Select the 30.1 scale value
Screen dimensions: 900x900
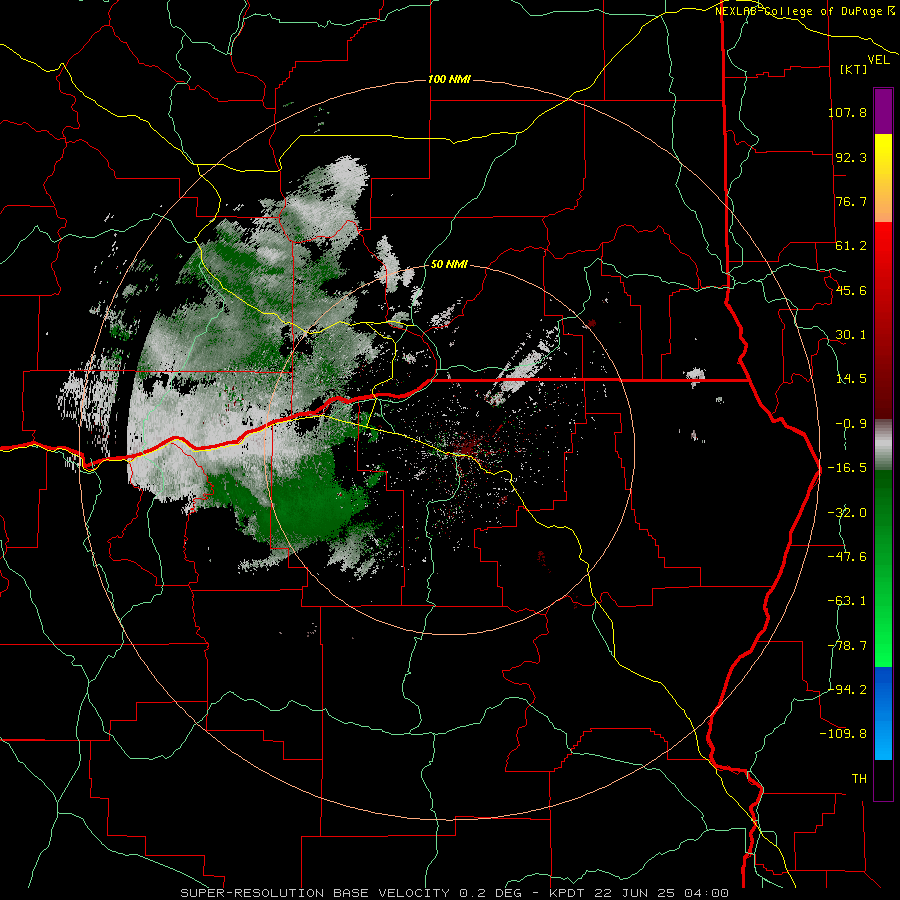(x=851, y=335)
